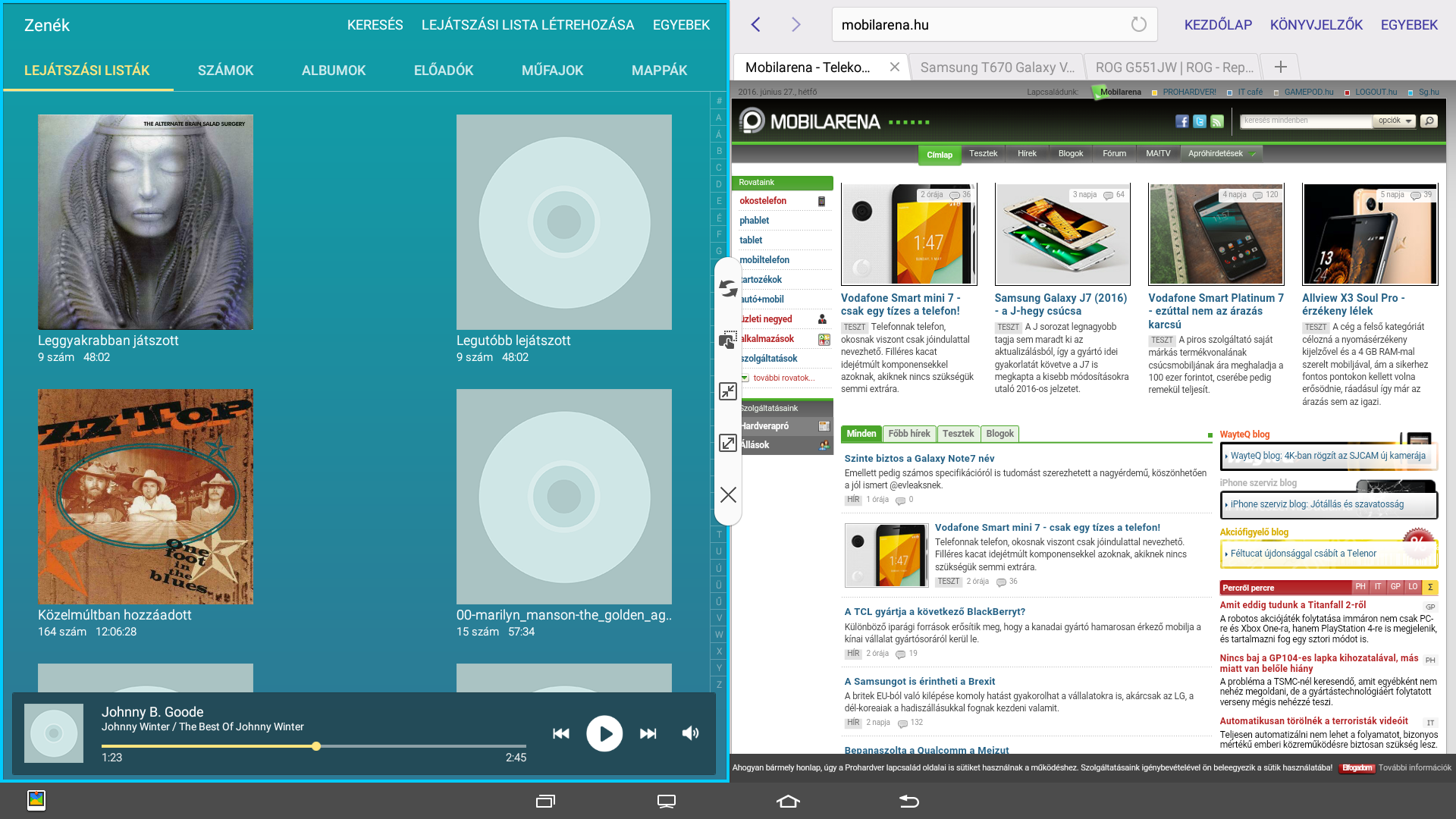Switch to the ELŐADÓK tab
1456x819 pixels.
444,71
